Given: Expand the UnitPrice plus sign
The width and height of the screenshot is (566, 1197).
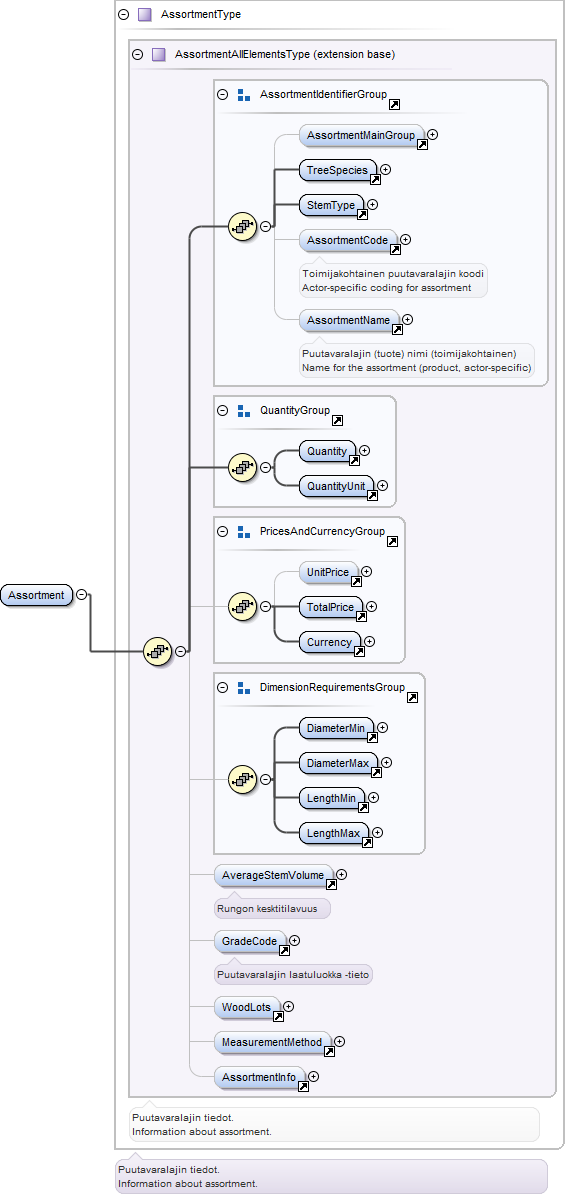Looking at the screenshot, I should coord(367,571).
